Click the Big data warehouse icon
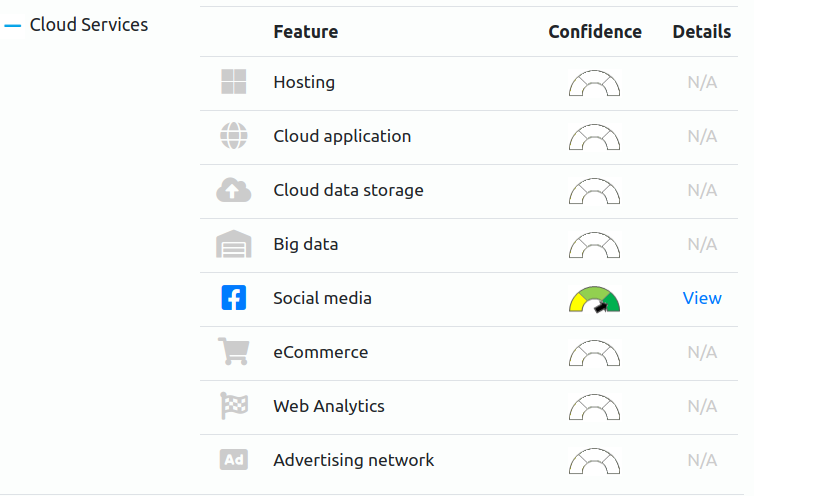This screenshot has width=816, height=496. pos(234,244)
